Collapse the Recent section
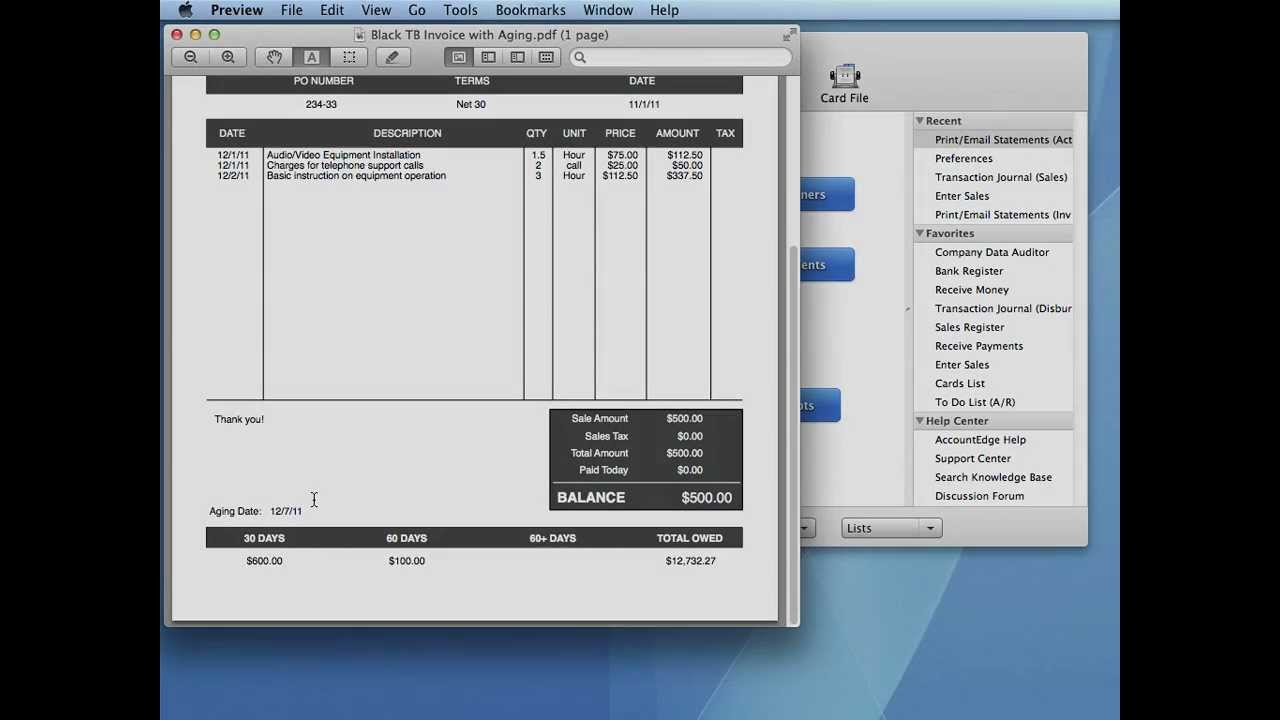The width and height of the screenshot is (1280, 720). click(x=919, y=121)
